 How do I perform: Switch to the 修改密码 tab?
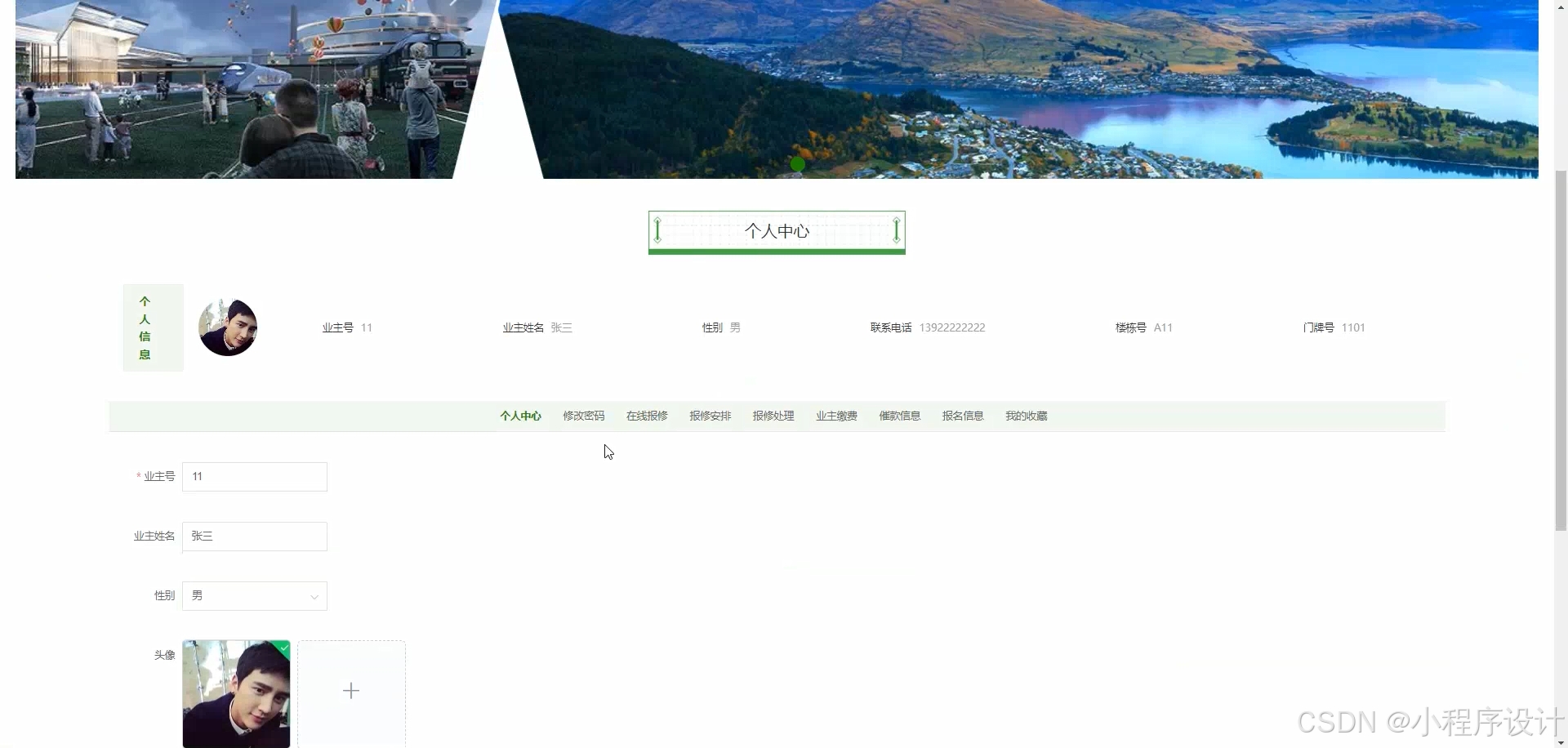pos(583,416)
